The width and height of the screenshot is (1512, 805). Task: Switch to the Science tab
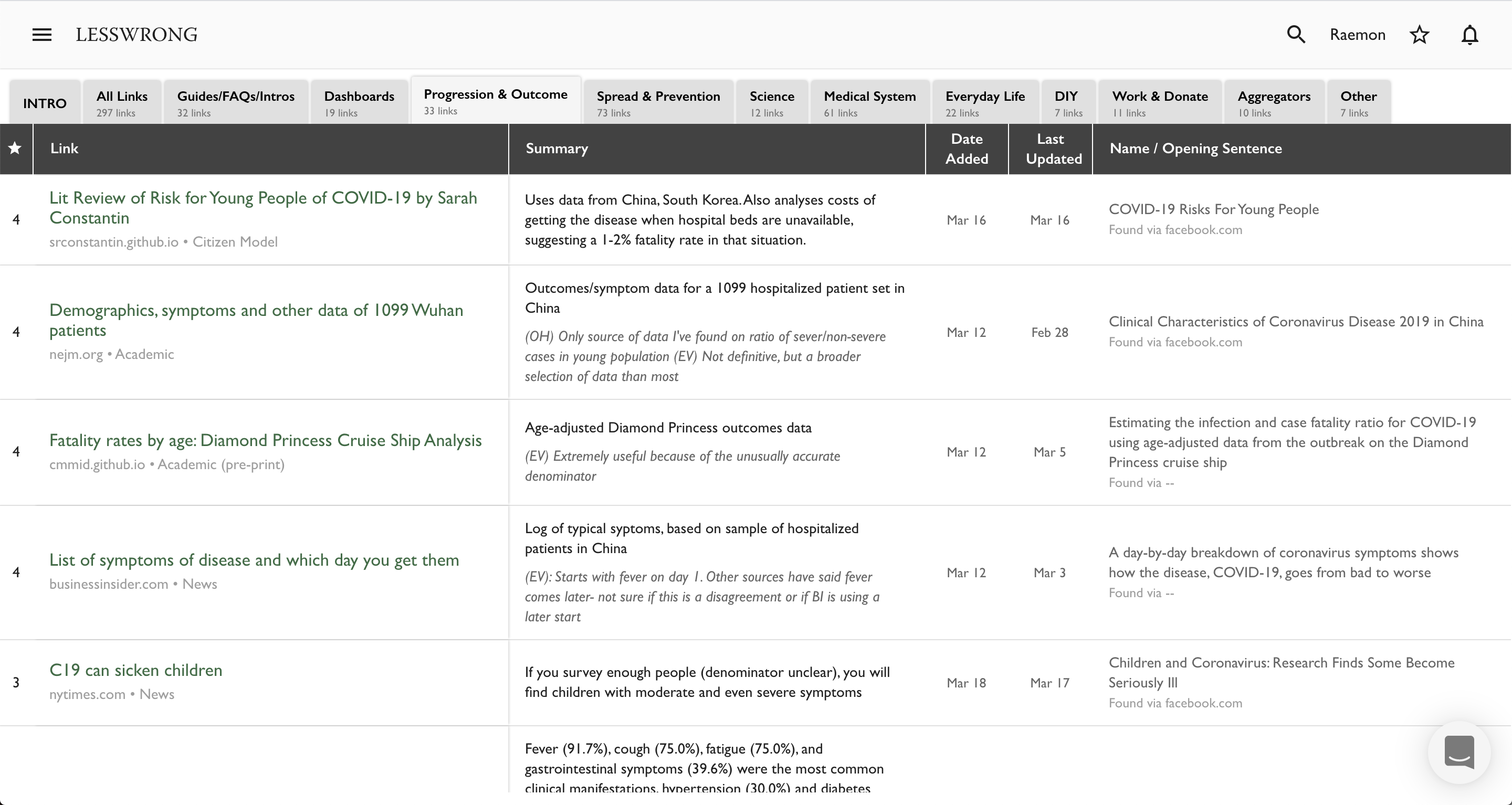coord(772,103)
